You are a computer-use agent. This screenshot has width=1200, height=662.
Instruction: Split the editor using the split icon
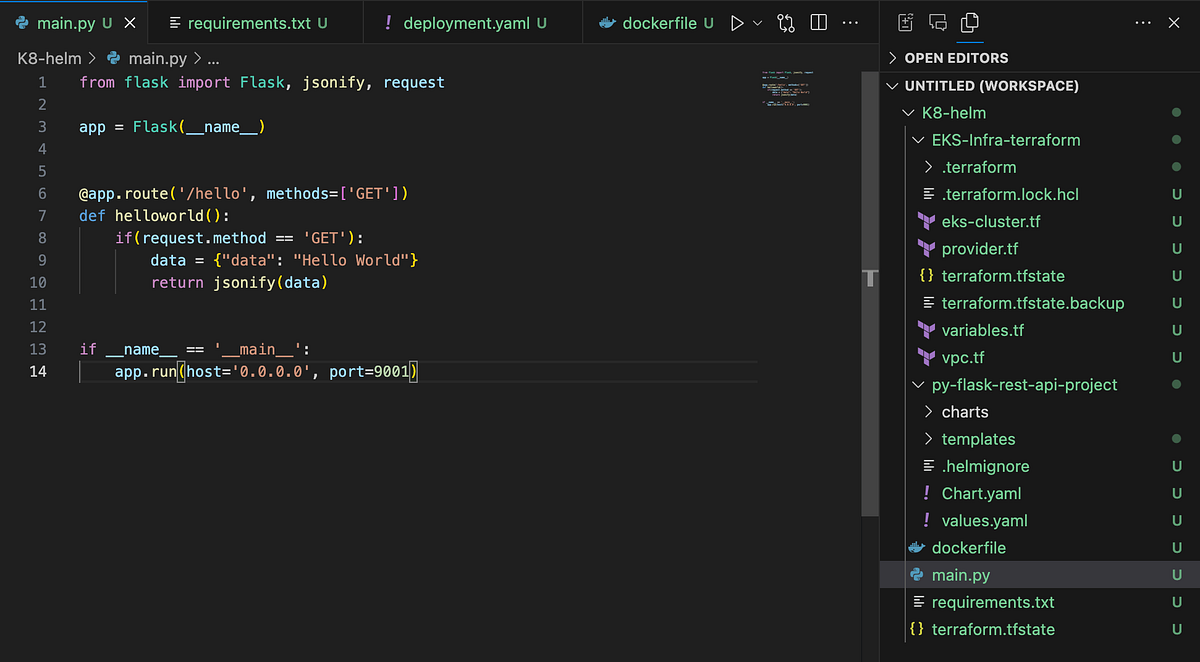point(818,21)
